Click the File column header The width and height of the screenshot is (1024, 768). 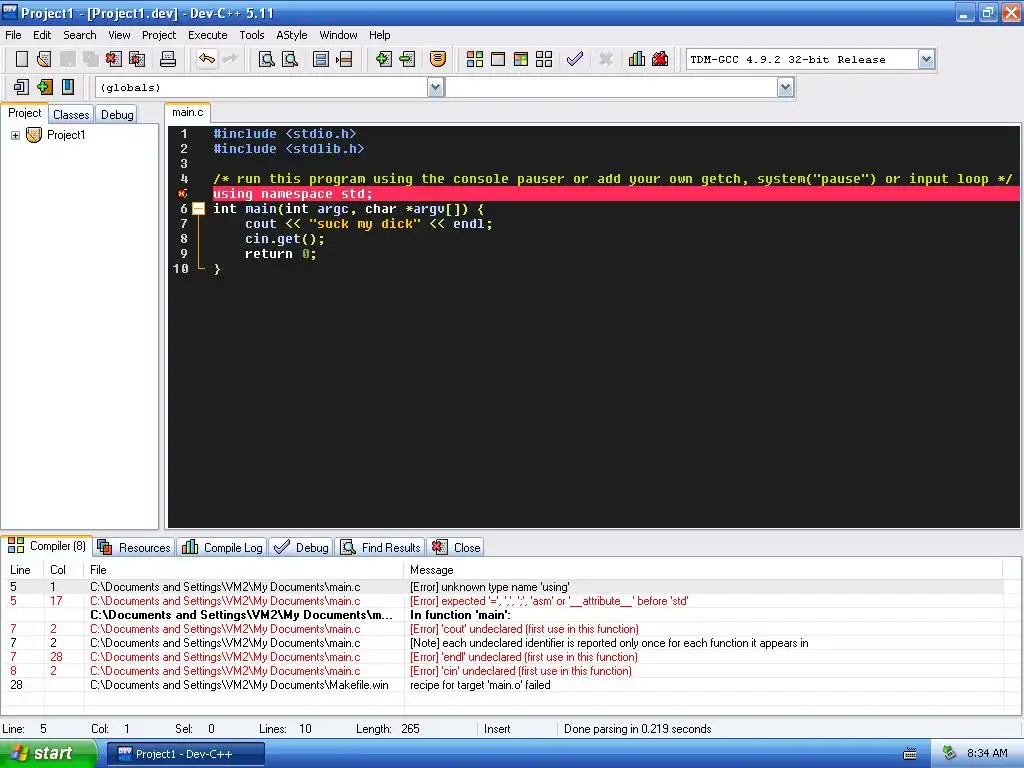point(244,570)
